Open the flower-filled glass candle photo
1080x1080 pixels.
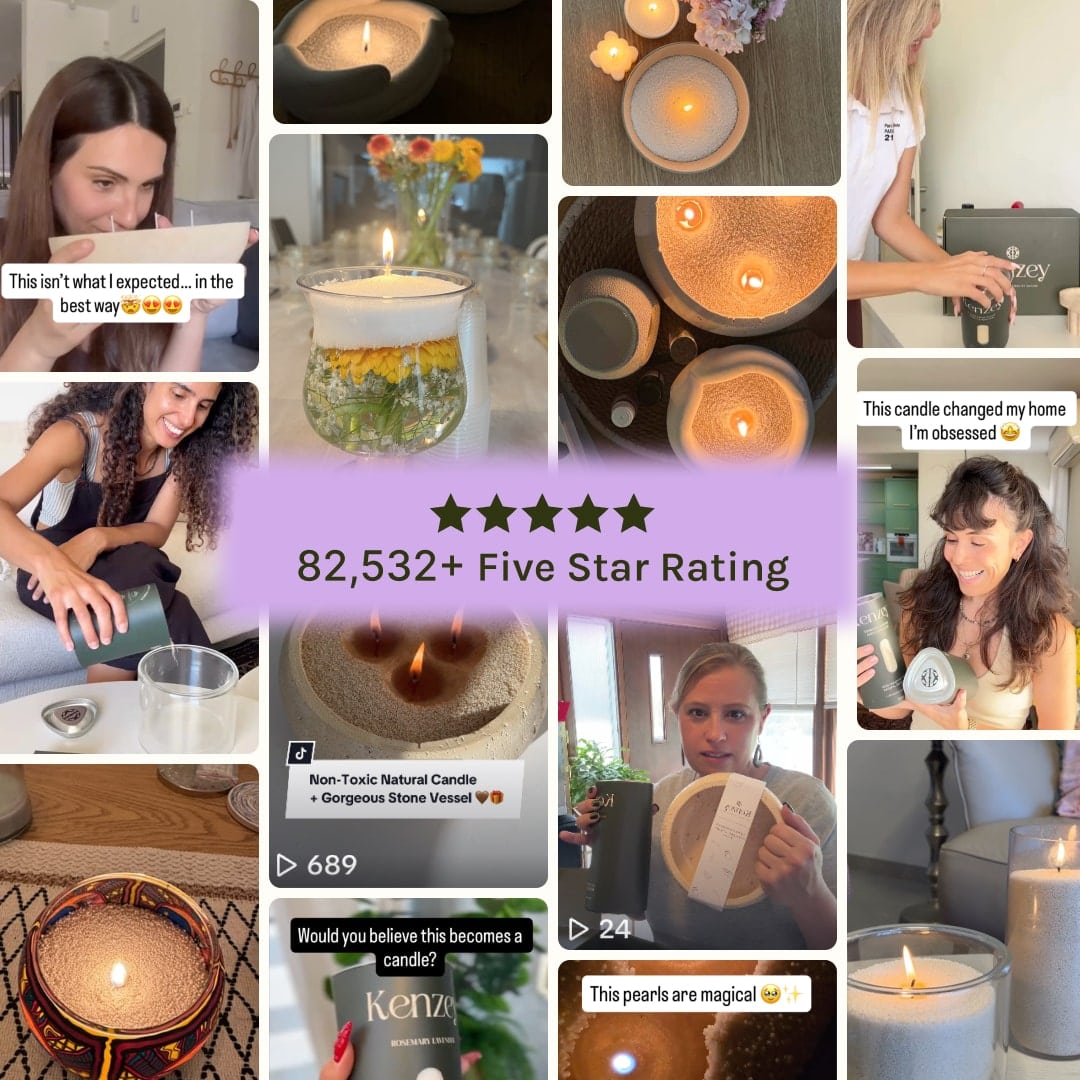(408, 296)
